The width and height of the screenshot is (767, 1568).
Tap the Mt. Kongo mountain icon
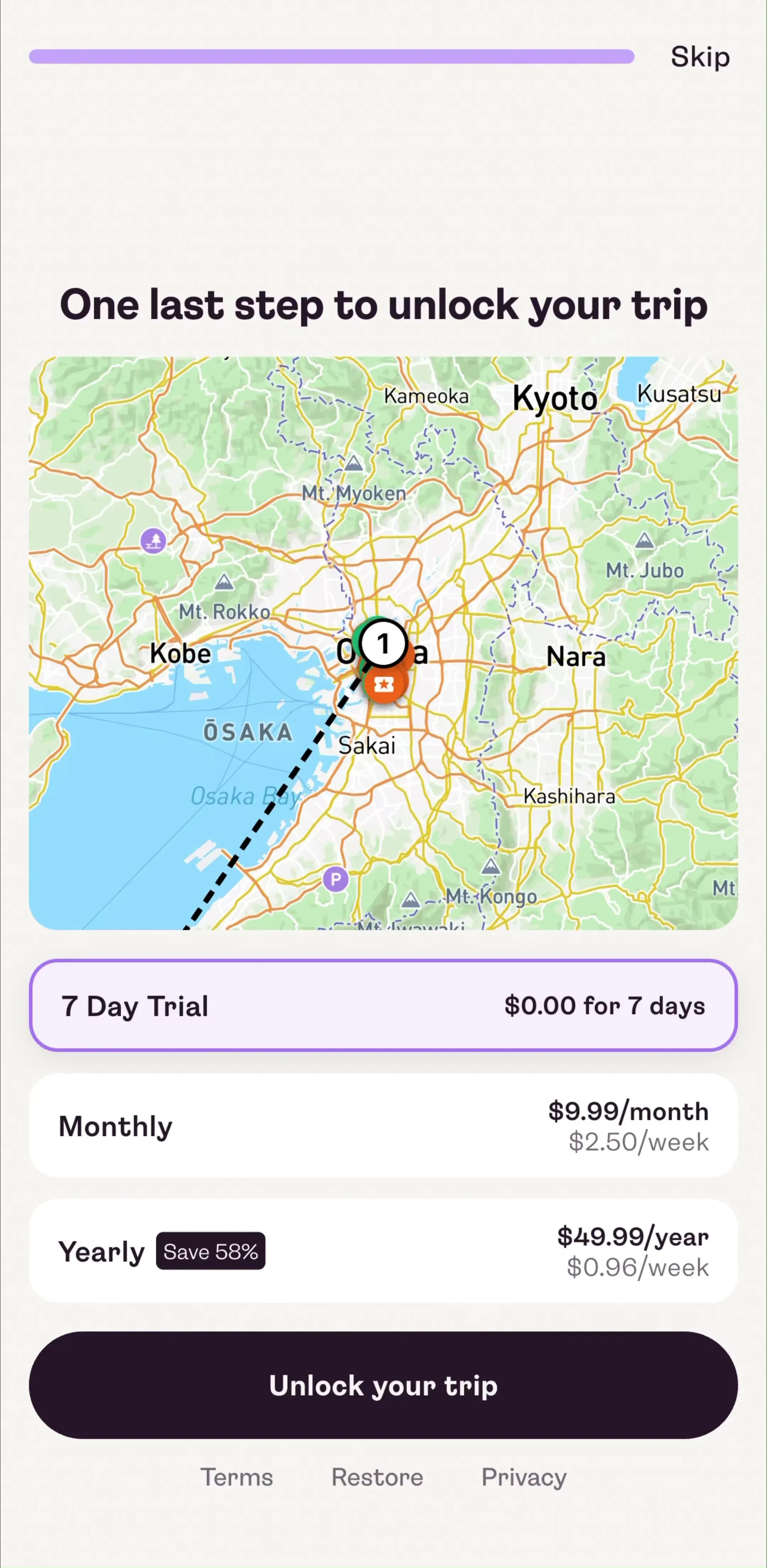pyautogui.click(x=491, y=866)
